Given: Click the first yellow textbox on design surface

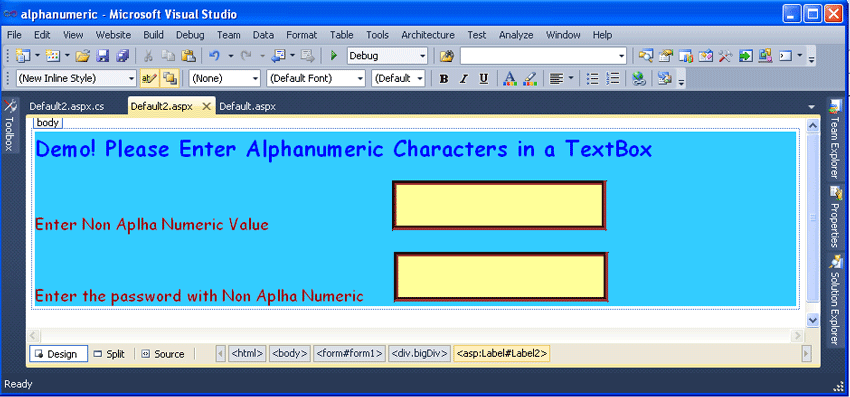Looking at the screenshot, I should pyautogui.click(x=499, y=206).
